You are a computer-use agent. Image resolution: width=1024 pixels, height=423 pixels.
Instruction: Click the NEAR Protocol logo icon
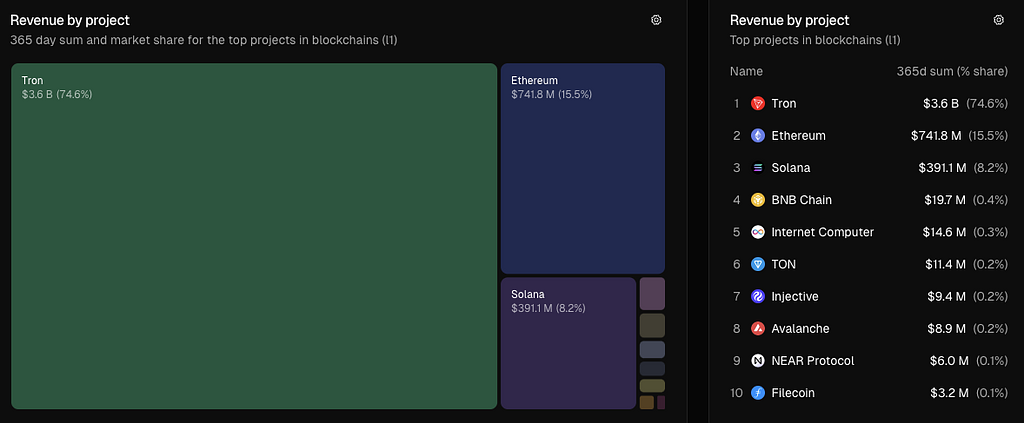(x=758, y=361)
